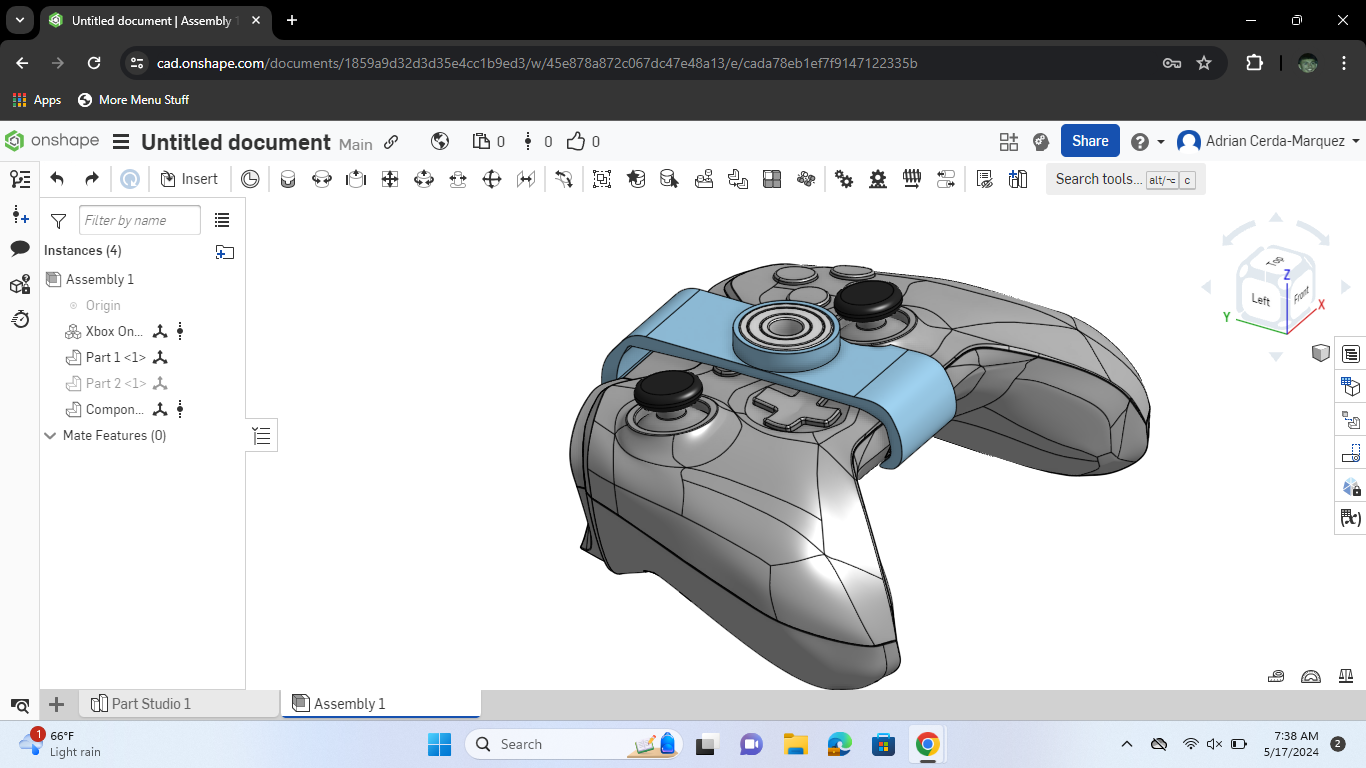This screenshot has height=768, width=1366.
Task: Select the Rack and pinion relation tool
Action: 878,179
